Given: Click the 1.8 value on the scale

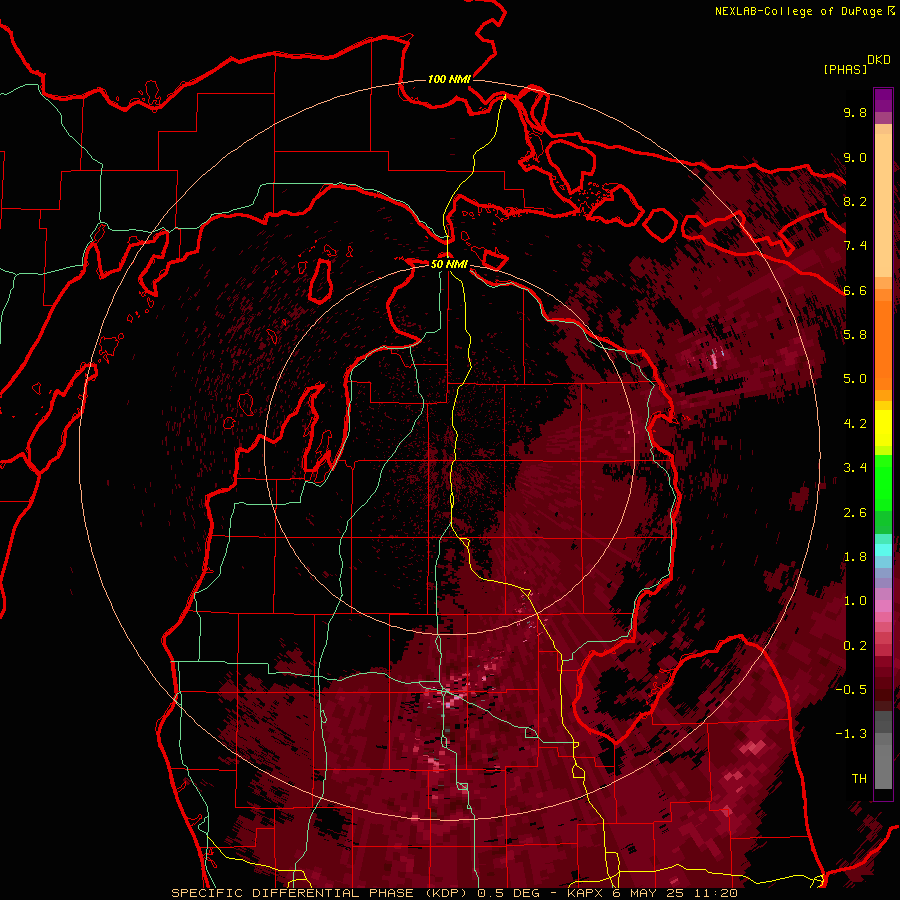Looking at the screenshot, I should 855,557.
